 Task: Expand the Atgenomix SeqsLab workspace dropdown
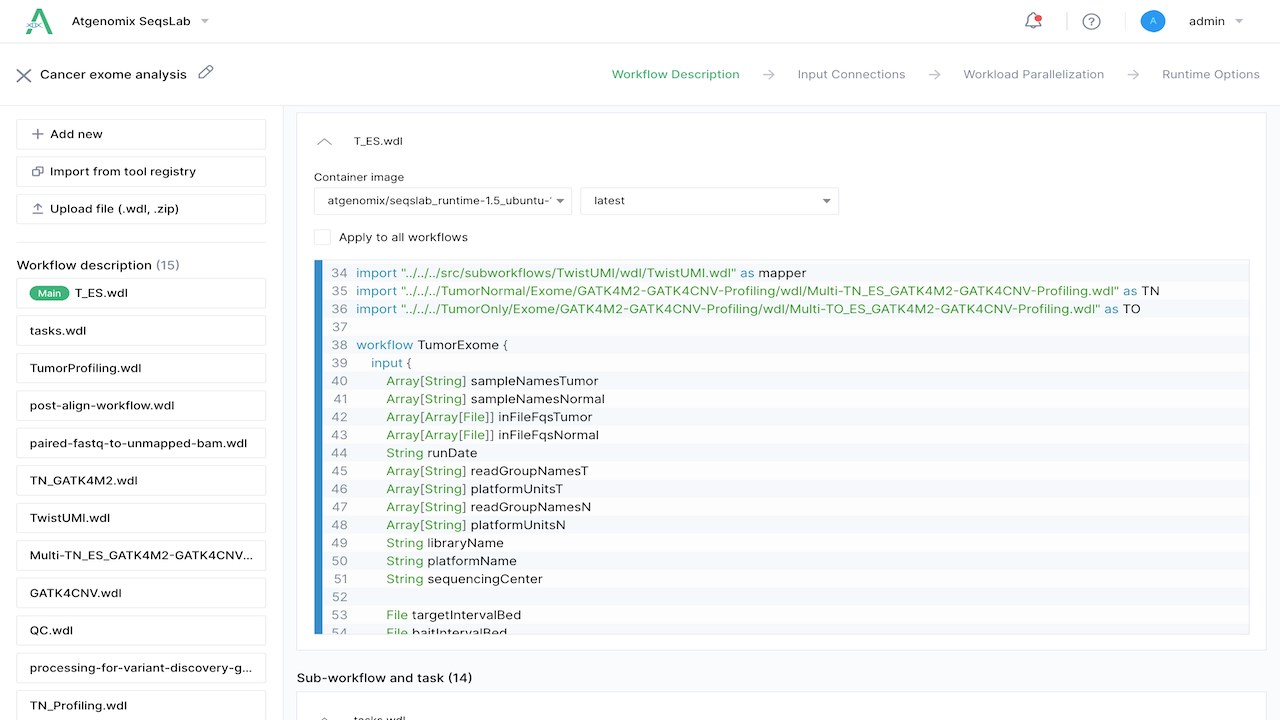pos(205,21)
